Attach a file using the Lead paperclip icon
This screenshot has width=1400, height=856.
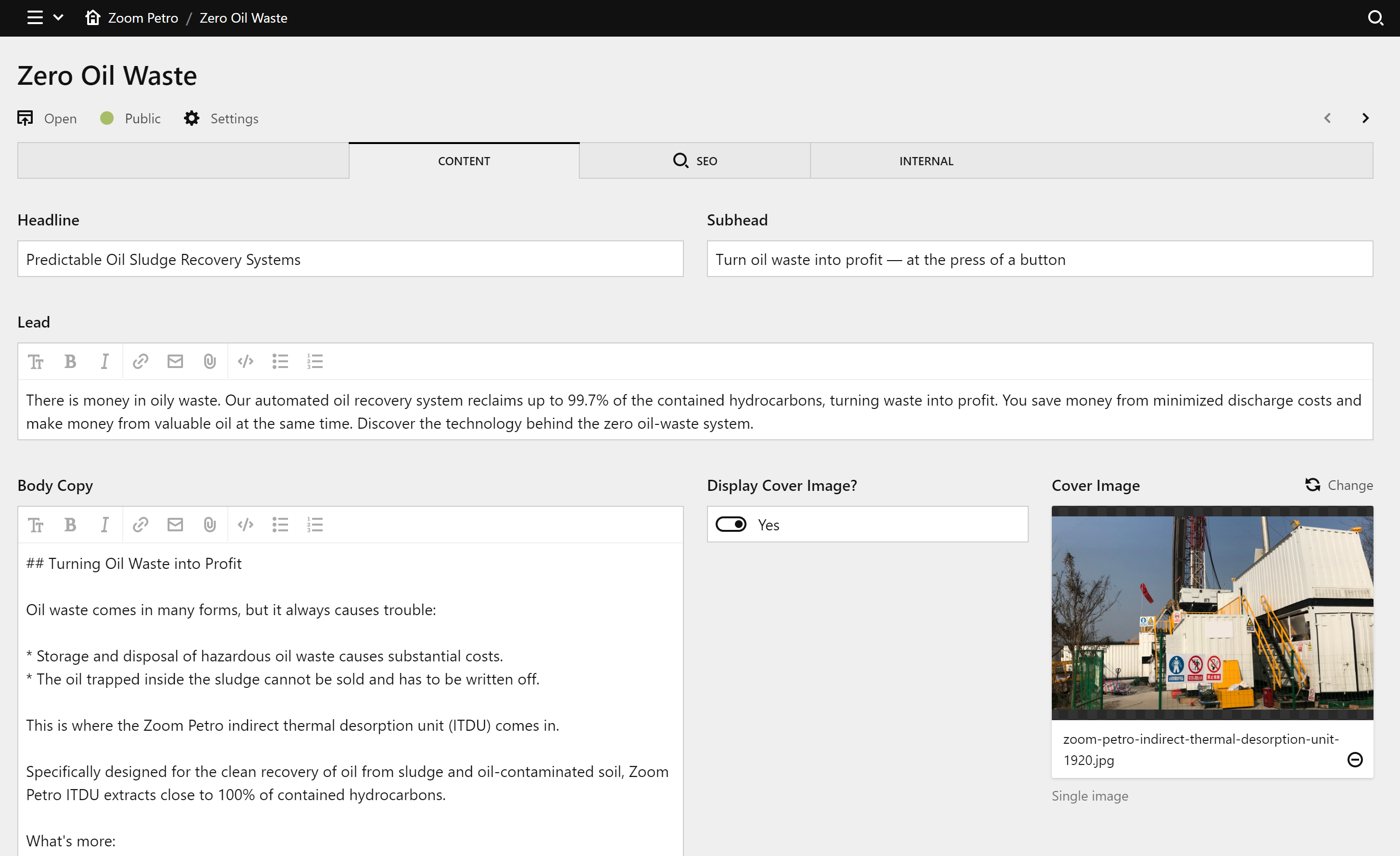pos(209,361)
